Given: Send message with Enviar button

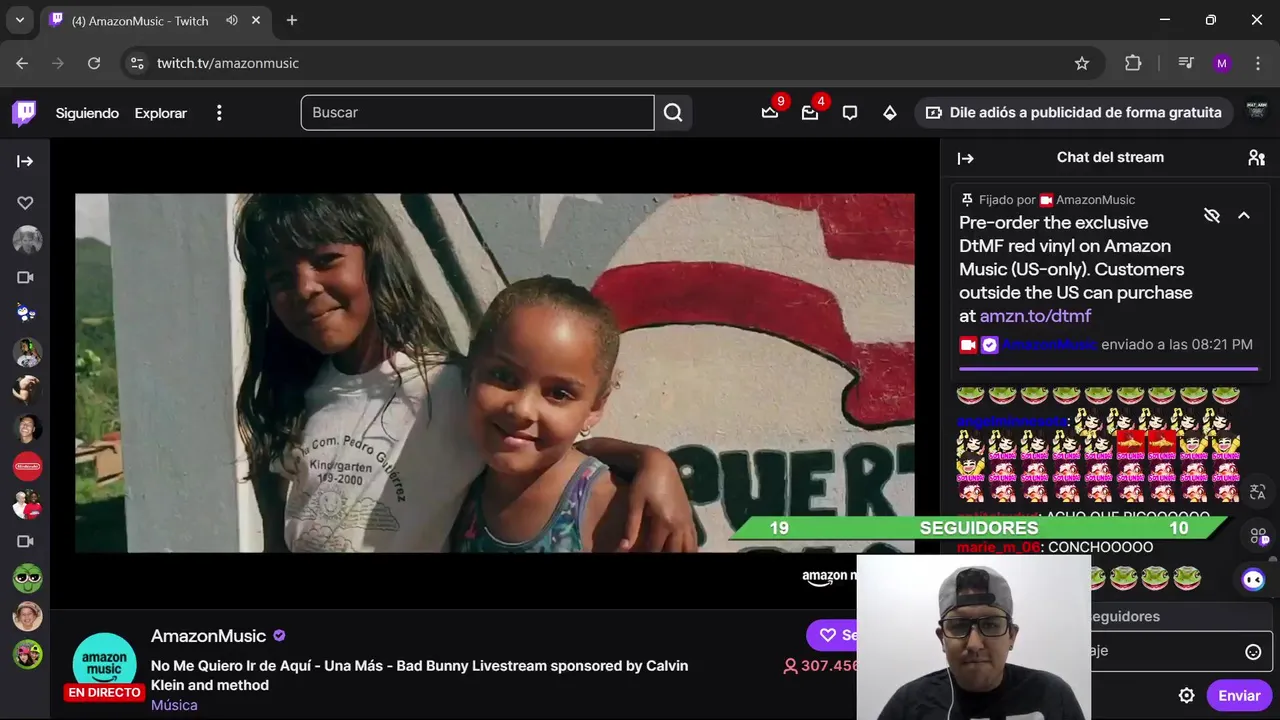Looking at the screenshot, I should point(1239,696).
